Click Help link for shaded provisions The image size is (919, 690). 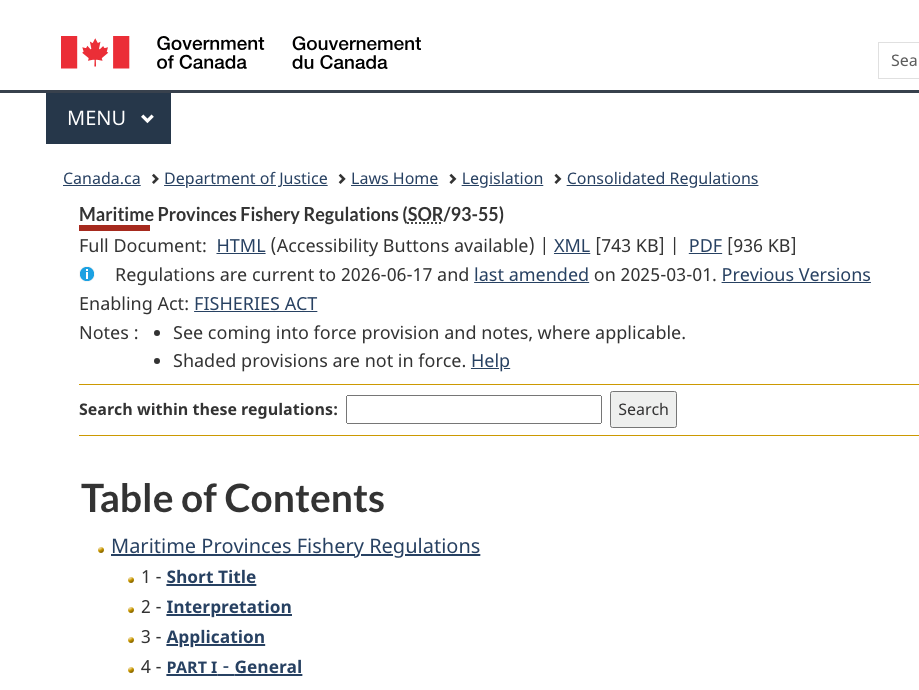pos(491,361)
